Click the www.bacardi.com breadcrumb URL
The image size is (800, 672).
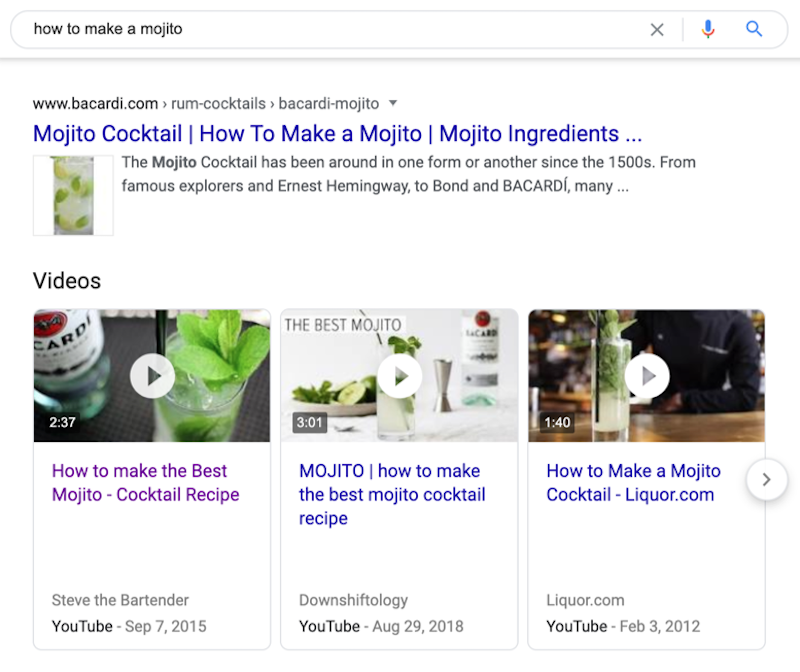pos(95,103)
